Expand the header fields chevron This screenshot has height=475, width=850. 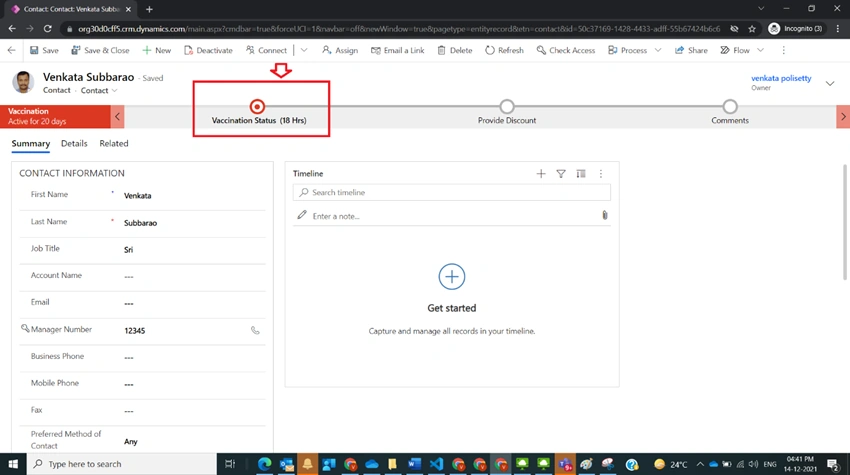pos(830,83)
